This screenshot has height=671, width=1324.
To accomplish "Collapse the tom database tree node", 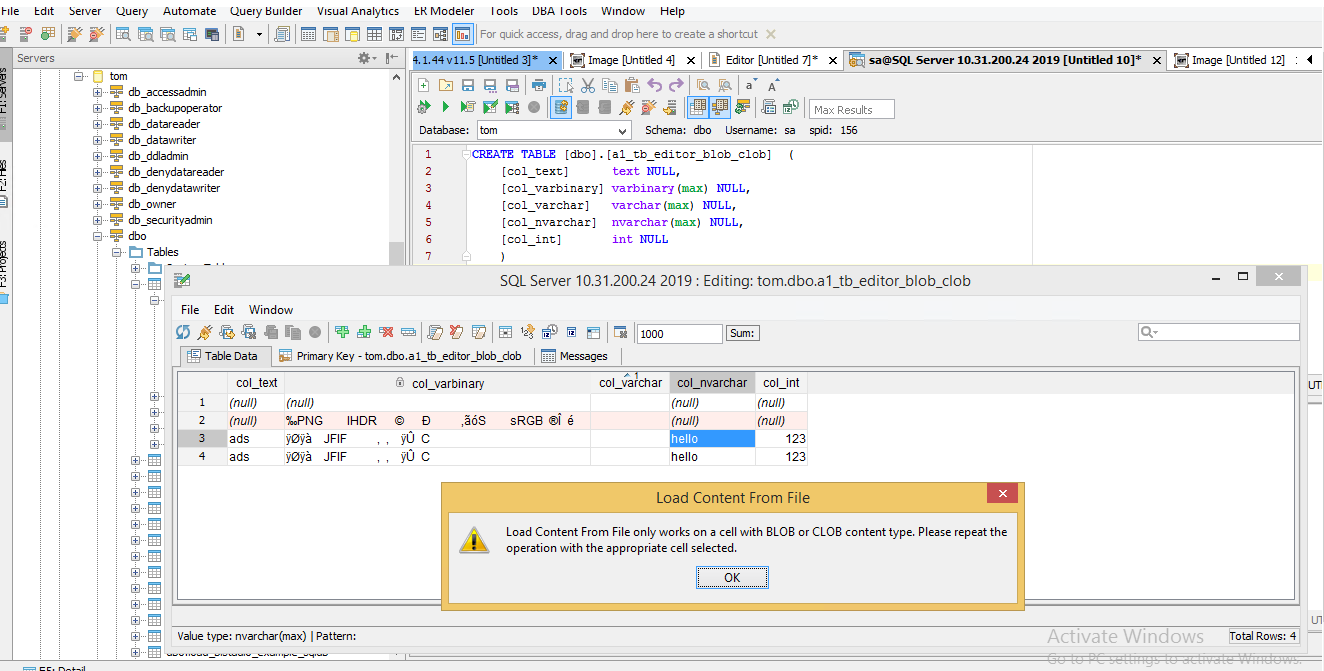I will (79, 76).
